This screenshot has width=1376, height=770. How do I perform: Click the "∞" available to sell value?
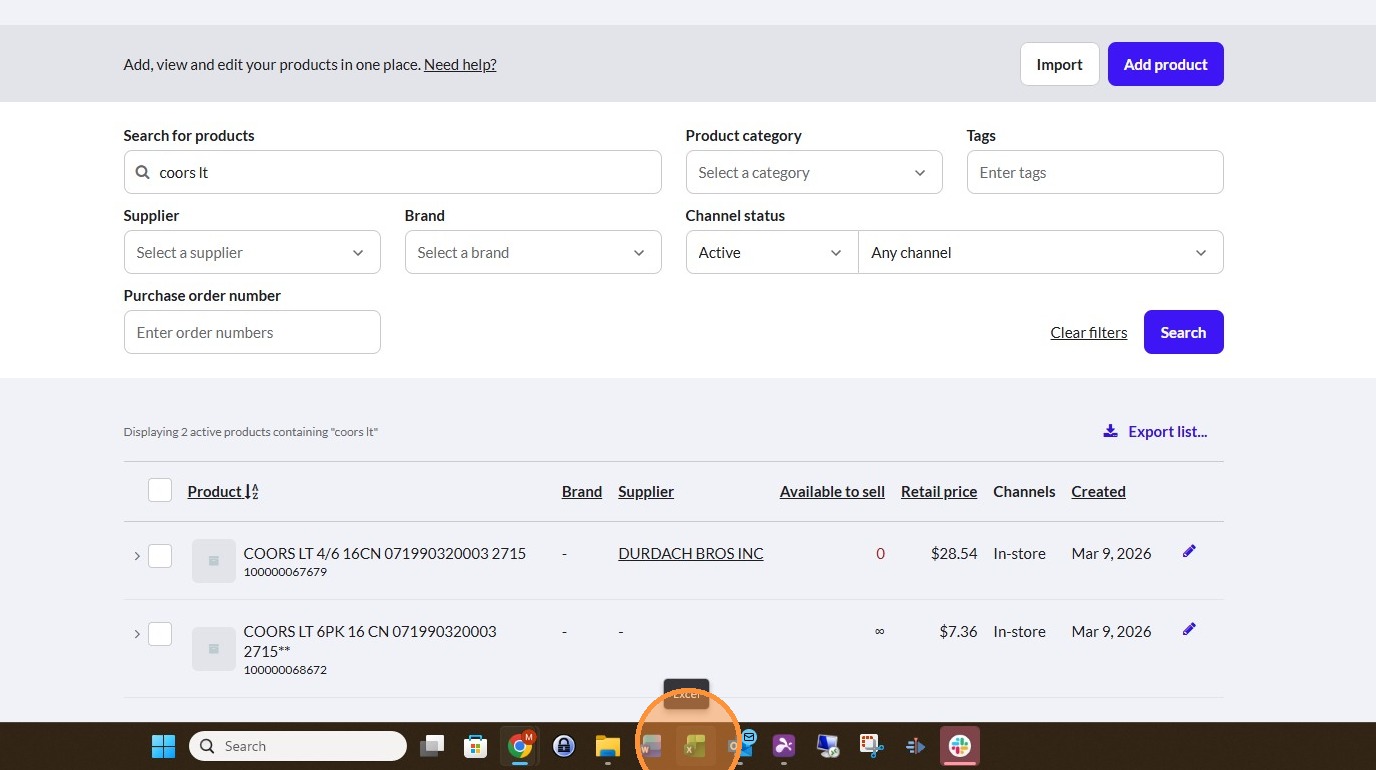pos(879,631)
